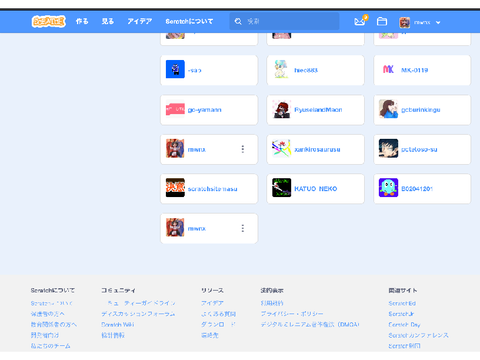The width and height of the screenshot is (480, 360).
Task: Open the MK-0119 profile link
Action: point(414,70)
